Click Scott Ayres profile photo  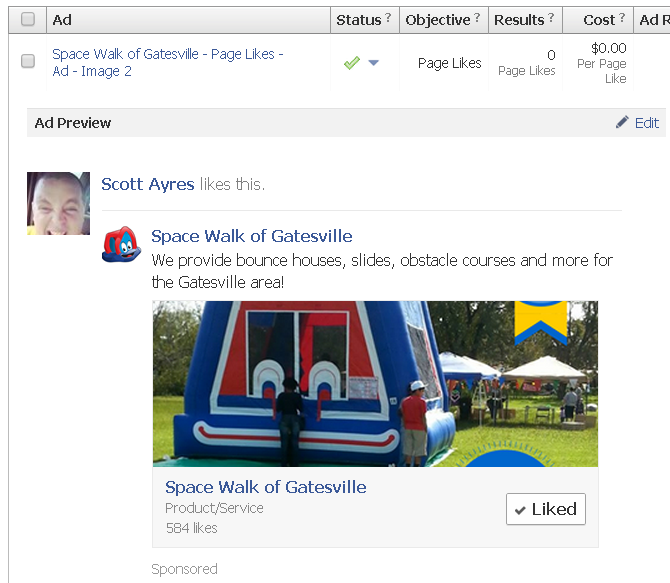click(x=59, y=203)
